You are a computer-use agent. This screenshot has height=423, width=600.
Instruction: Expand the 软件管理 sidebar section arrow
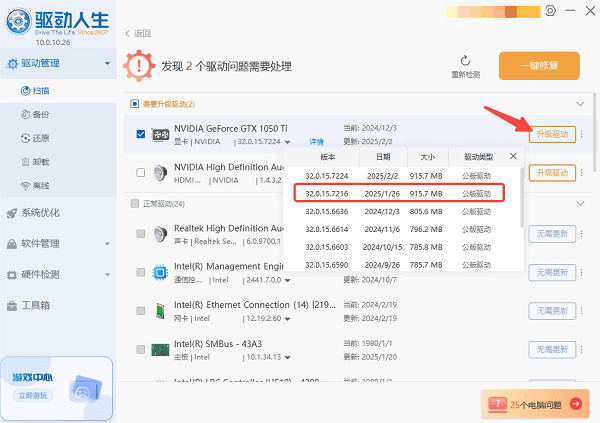(108, 243)
